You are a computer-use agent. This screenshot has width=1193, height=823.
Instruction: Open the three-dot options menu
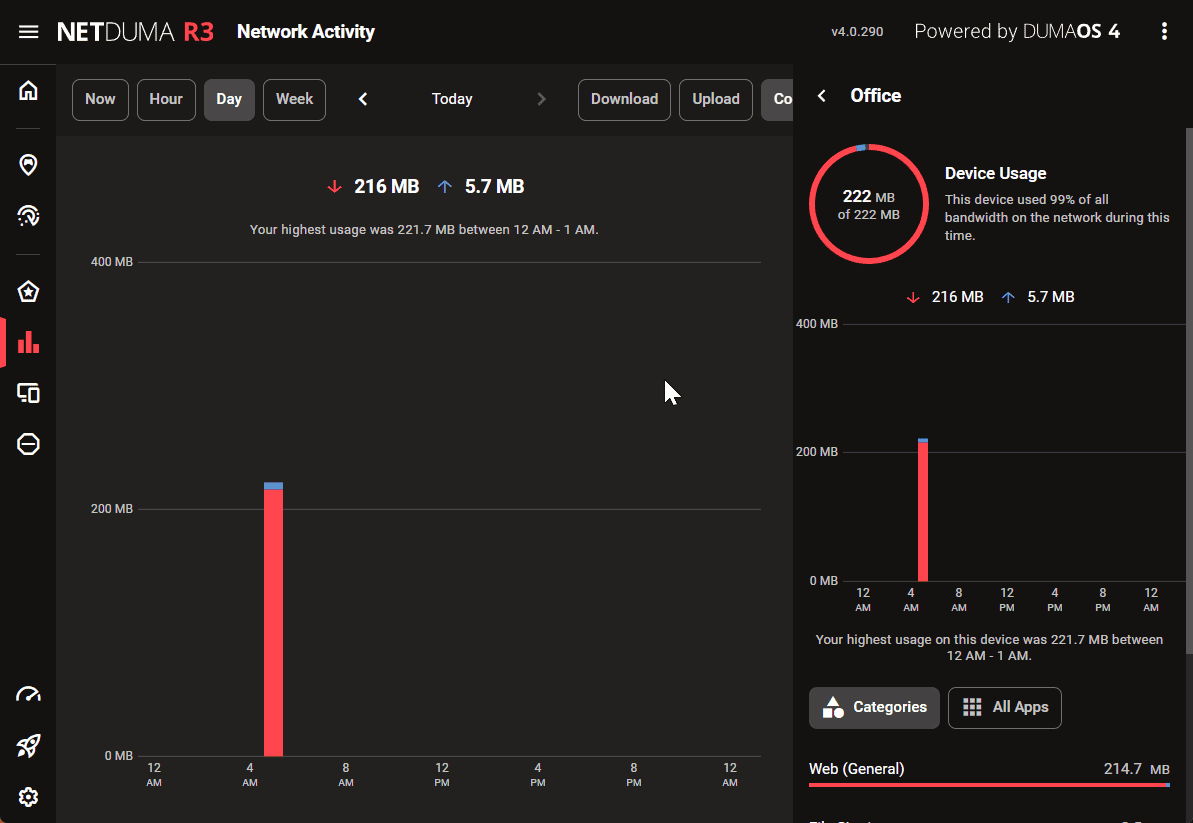(1164, 32)
